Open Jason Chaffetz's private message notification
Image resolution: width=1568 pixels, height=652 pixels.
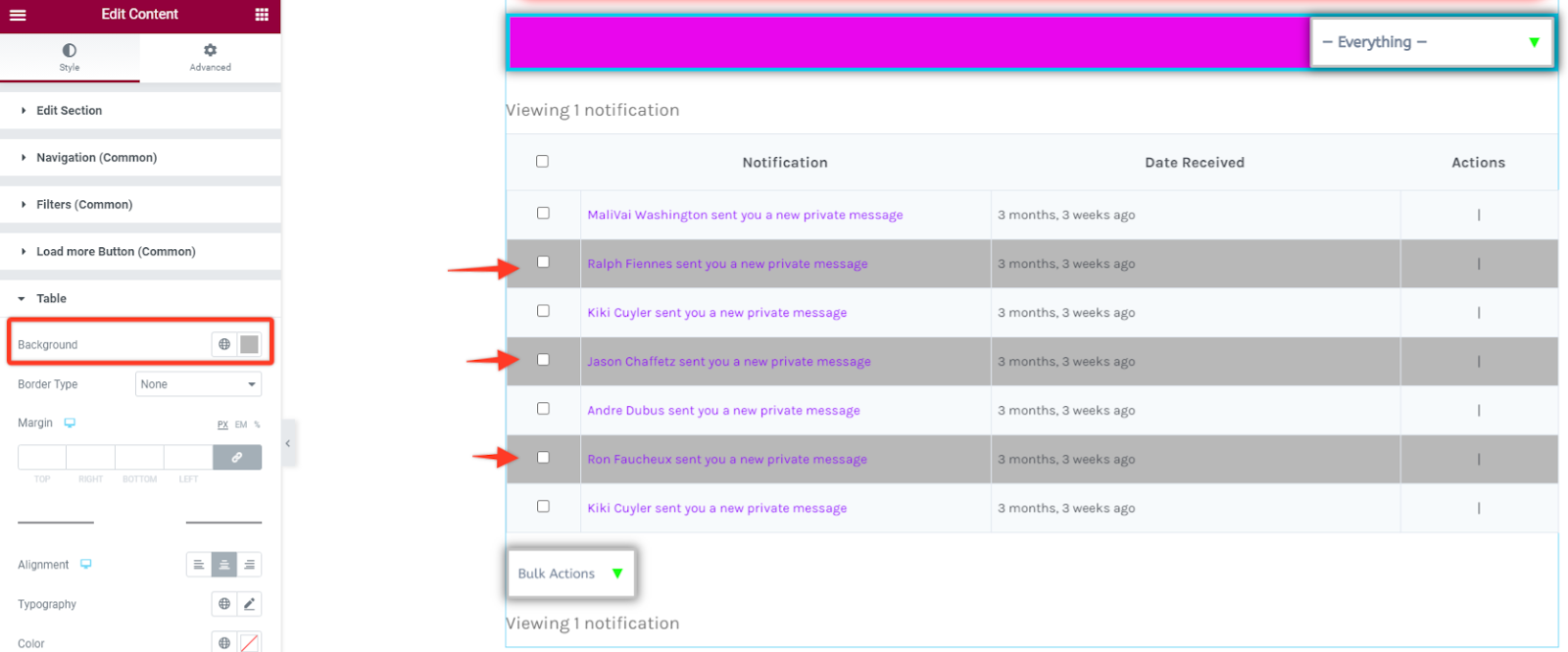coord(729,362)
